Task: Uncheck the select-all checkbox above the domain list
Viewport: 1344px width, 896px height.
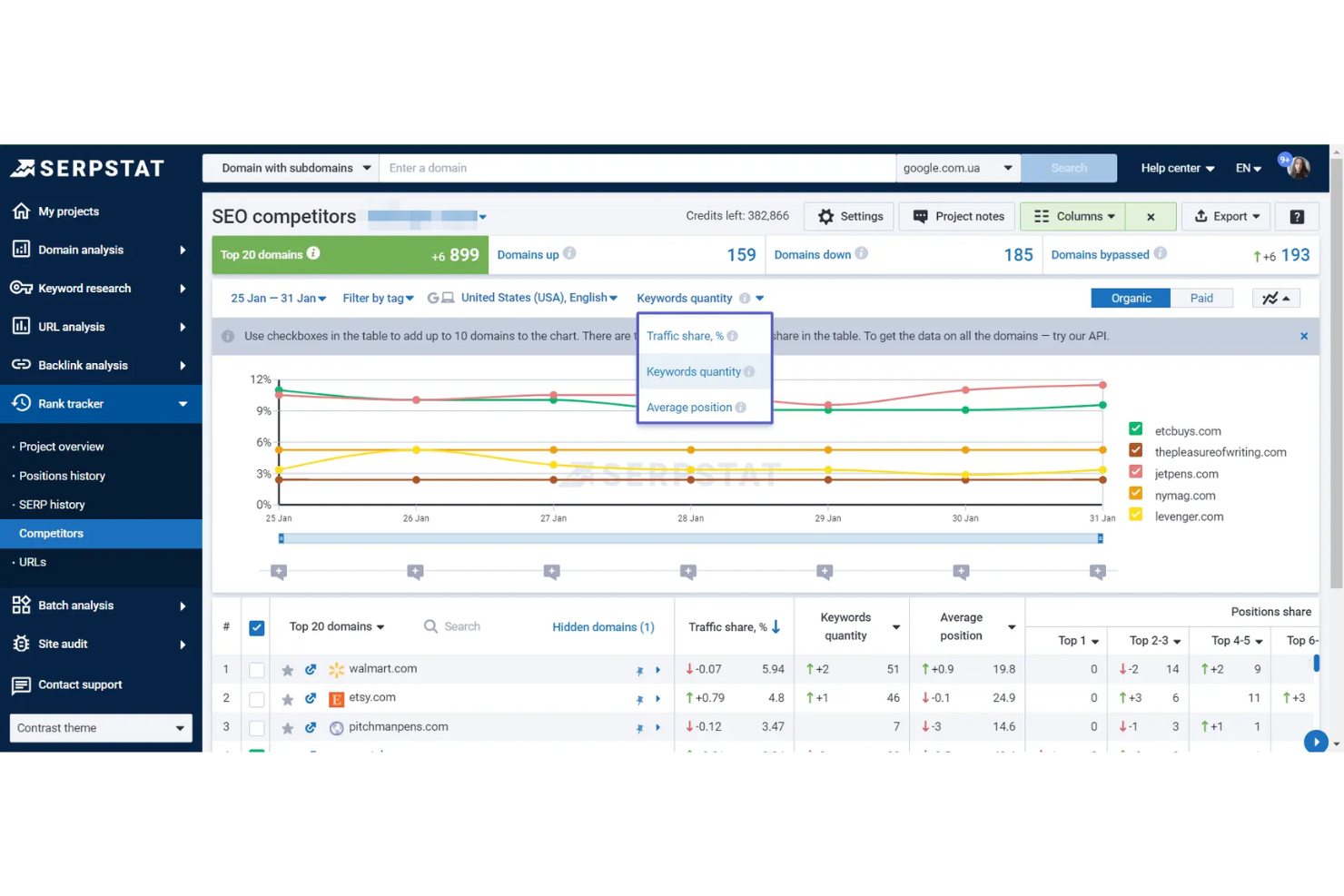Action: tap(257, 626)
